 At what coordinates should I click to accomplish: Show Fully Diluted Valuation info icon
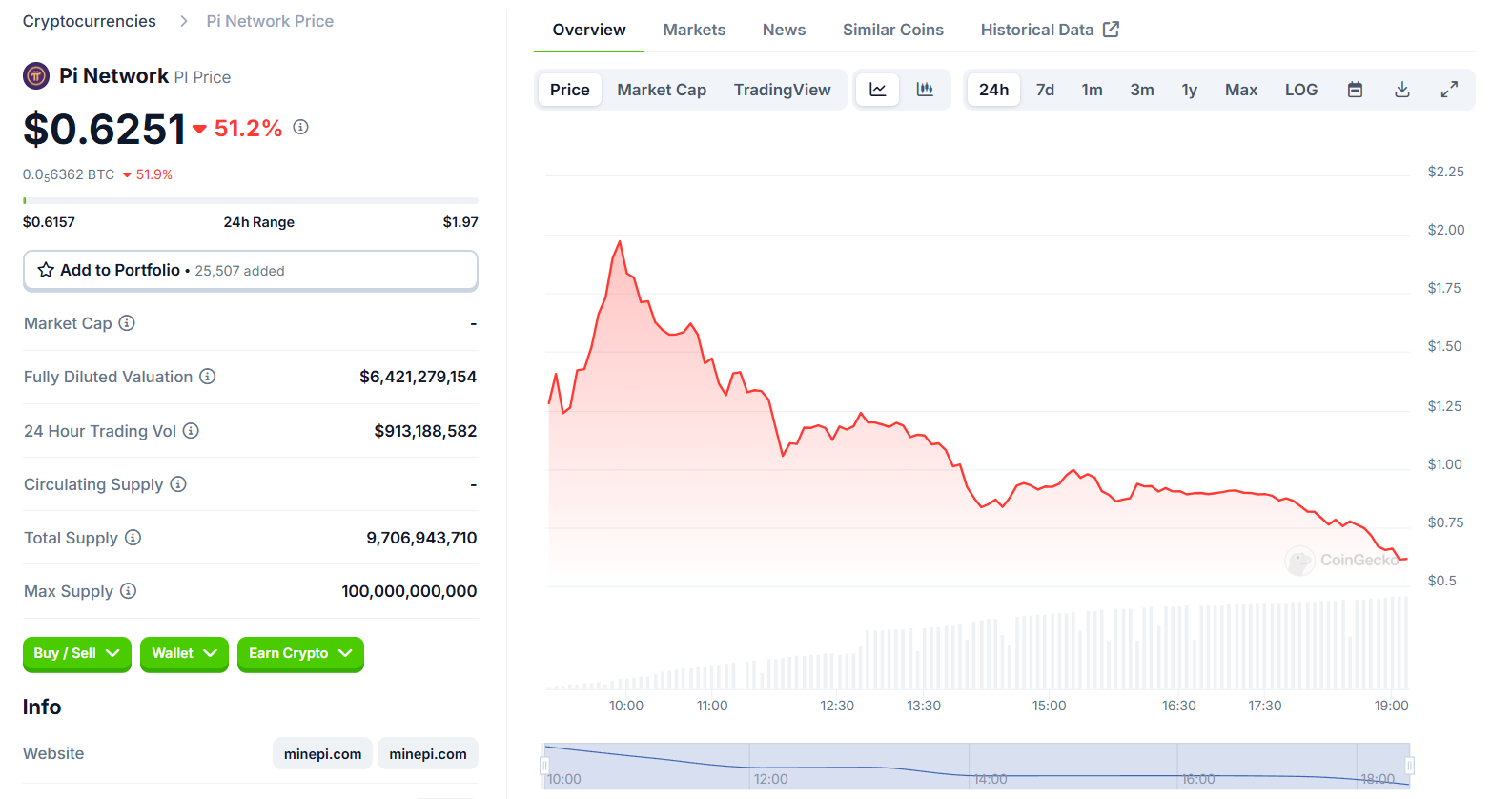coord(207,377)
